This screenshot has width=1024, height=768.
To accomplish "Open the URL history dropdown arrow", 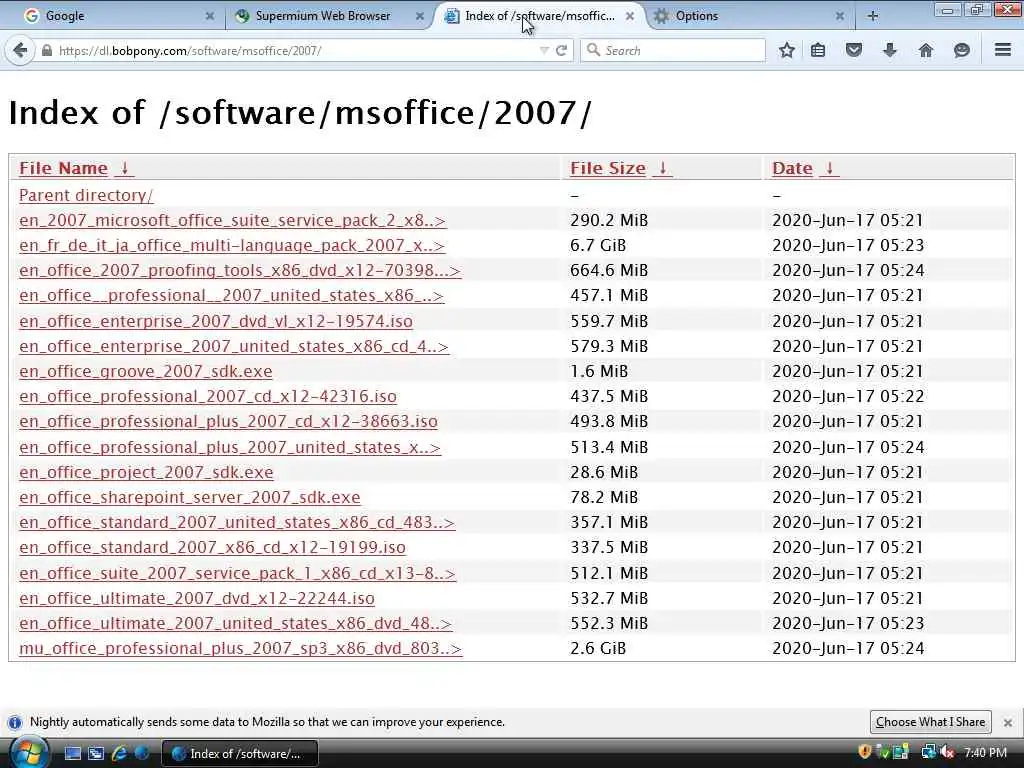I will click(x=543, y=50).
